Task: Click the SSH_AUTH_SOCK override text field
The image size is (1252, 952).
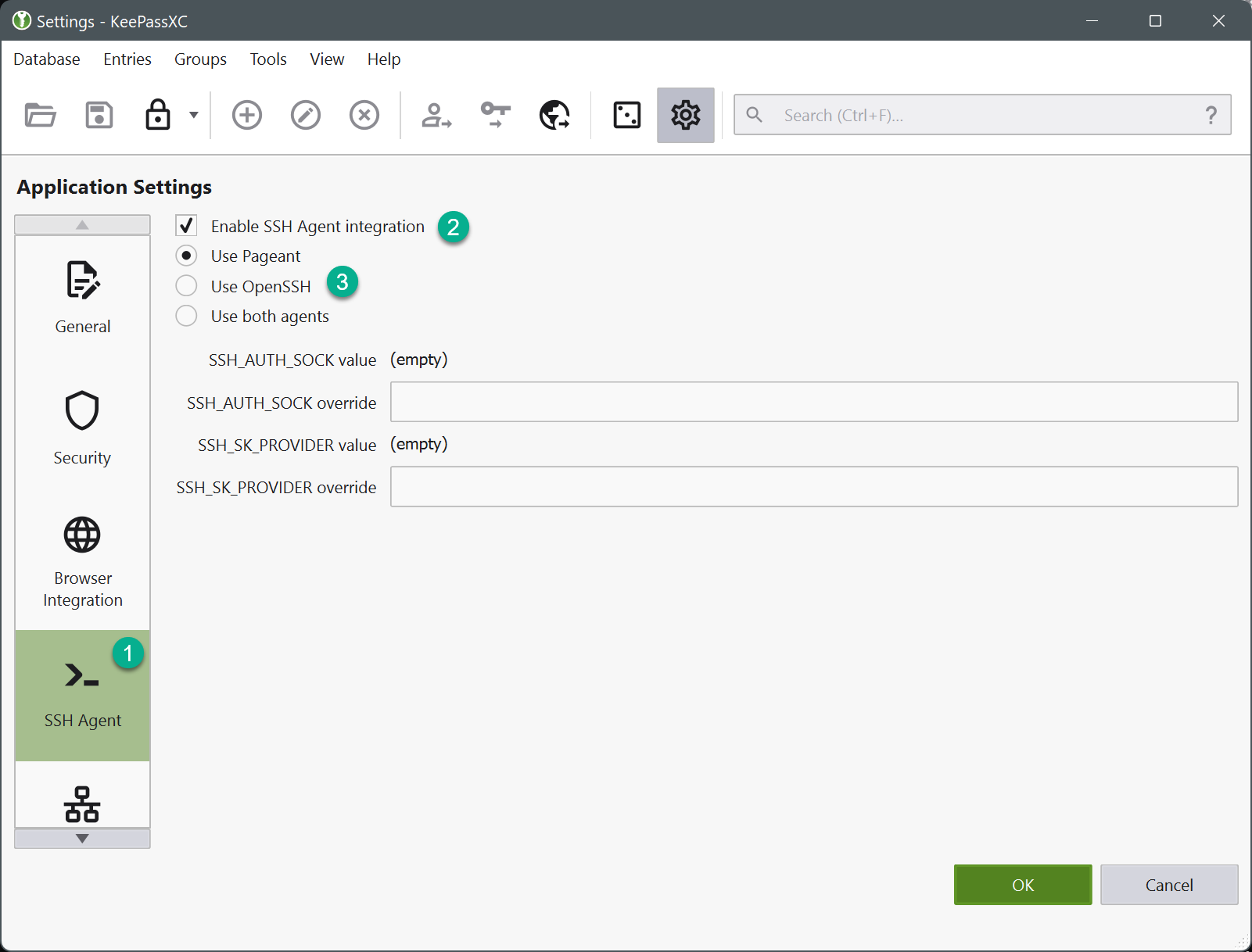Action: [813, 402]
